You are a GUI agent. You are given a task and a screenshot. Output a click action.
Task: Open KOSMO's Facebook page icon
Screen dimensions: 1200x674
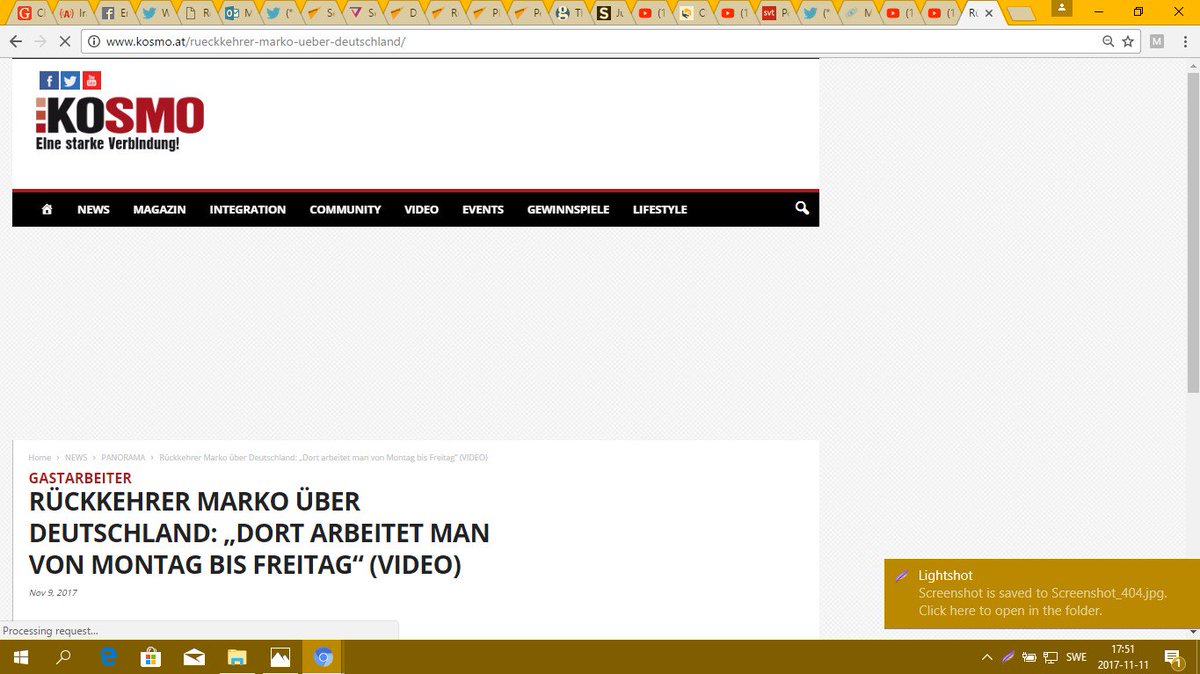pos(49,81)
